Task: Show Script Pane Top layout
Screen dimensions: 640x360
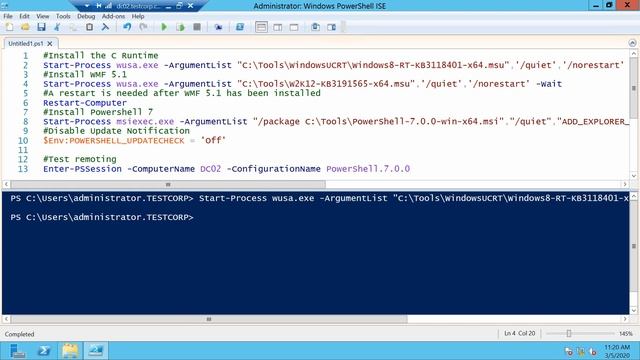Action: tap(261, 27)
